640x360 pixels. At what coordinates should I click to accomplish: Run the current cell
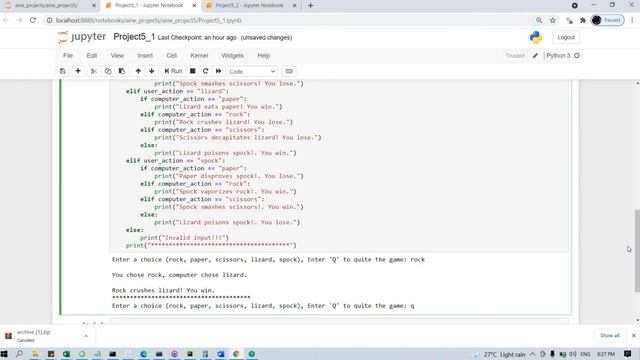pyautogui.click(x=173, y=71)
